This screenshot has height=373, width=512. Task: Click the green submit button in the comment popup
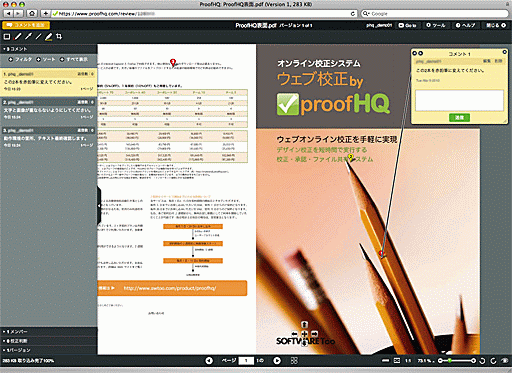pyautogui.click(x=459, y=117)
